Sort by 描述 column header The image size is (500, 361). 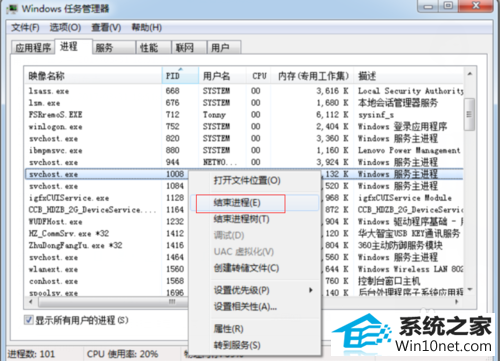tap(409, 76)
